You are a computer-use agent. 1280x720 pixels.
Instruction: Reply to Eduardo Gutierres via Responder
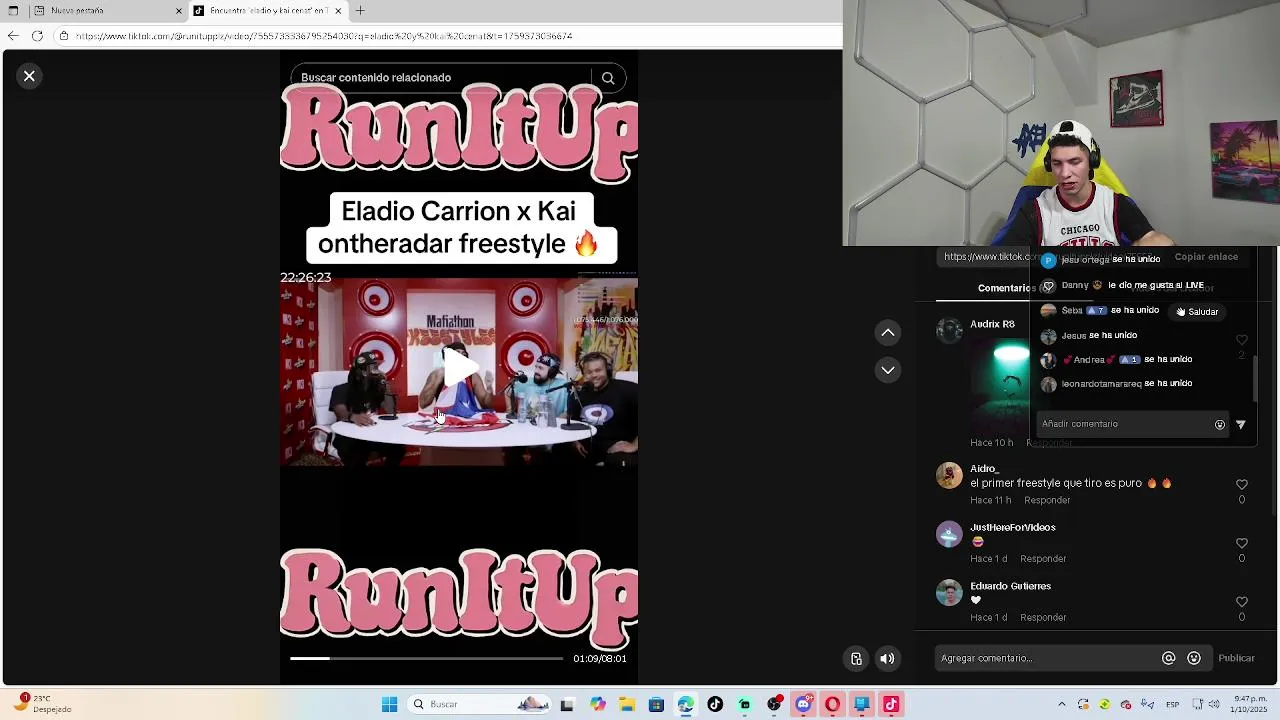(1043, 618)
